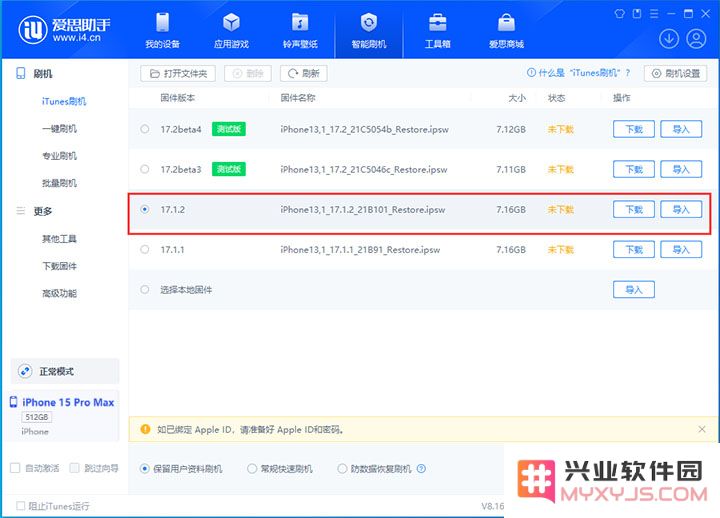This screenshot has width=720, height=518.
Task: Select the 17.2beta3 firmware radio button
Action: click(x=145, y=169)
